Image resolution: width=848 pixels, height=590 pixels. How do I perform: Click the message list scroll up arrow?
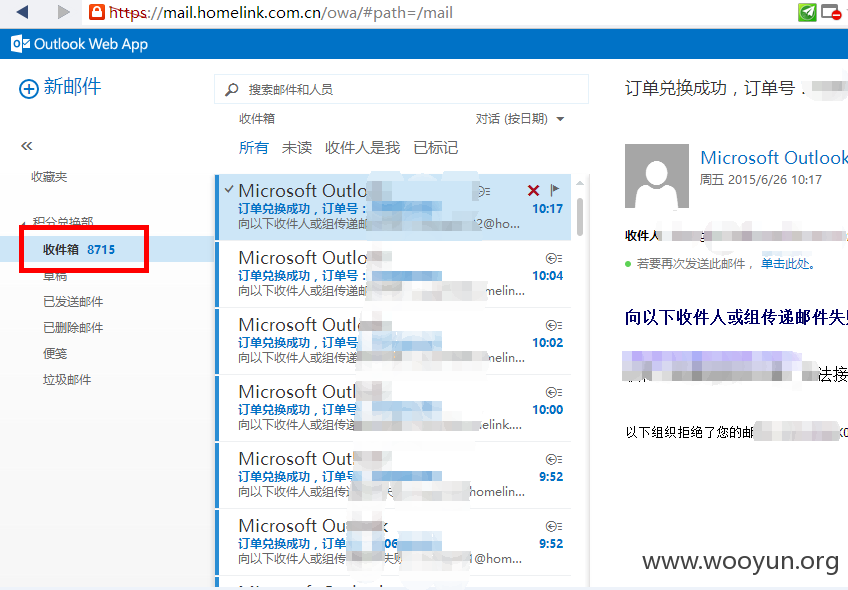click(x=580, y=183)
